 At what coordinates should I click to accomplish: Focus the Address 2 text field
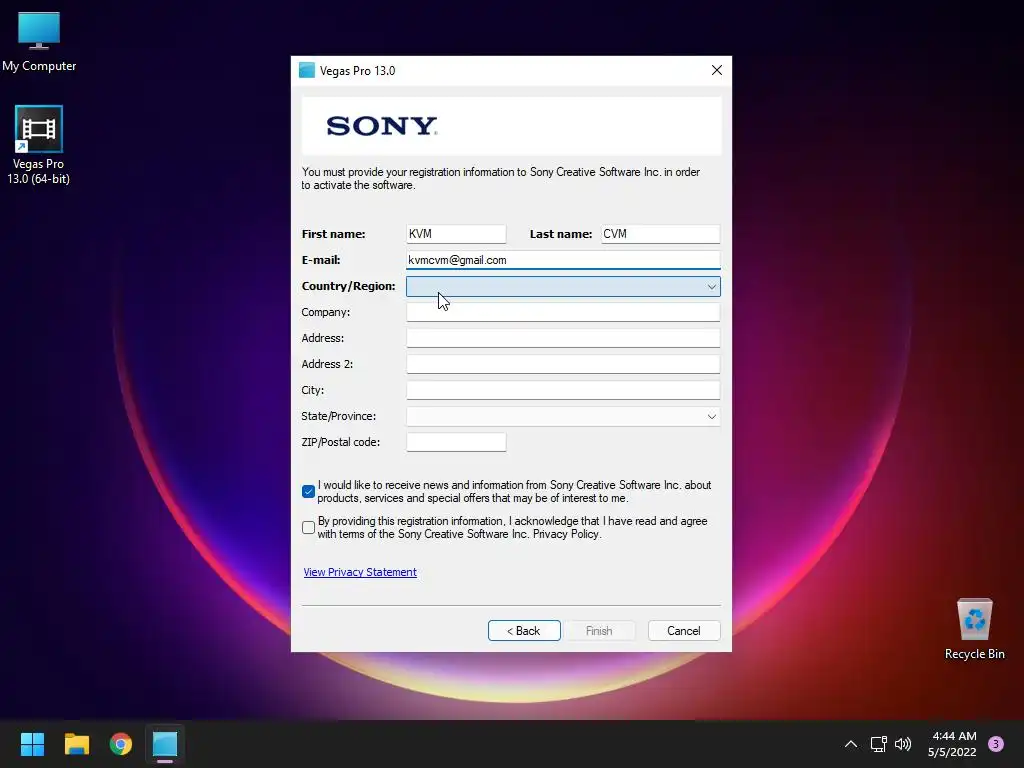coord(563,364)
